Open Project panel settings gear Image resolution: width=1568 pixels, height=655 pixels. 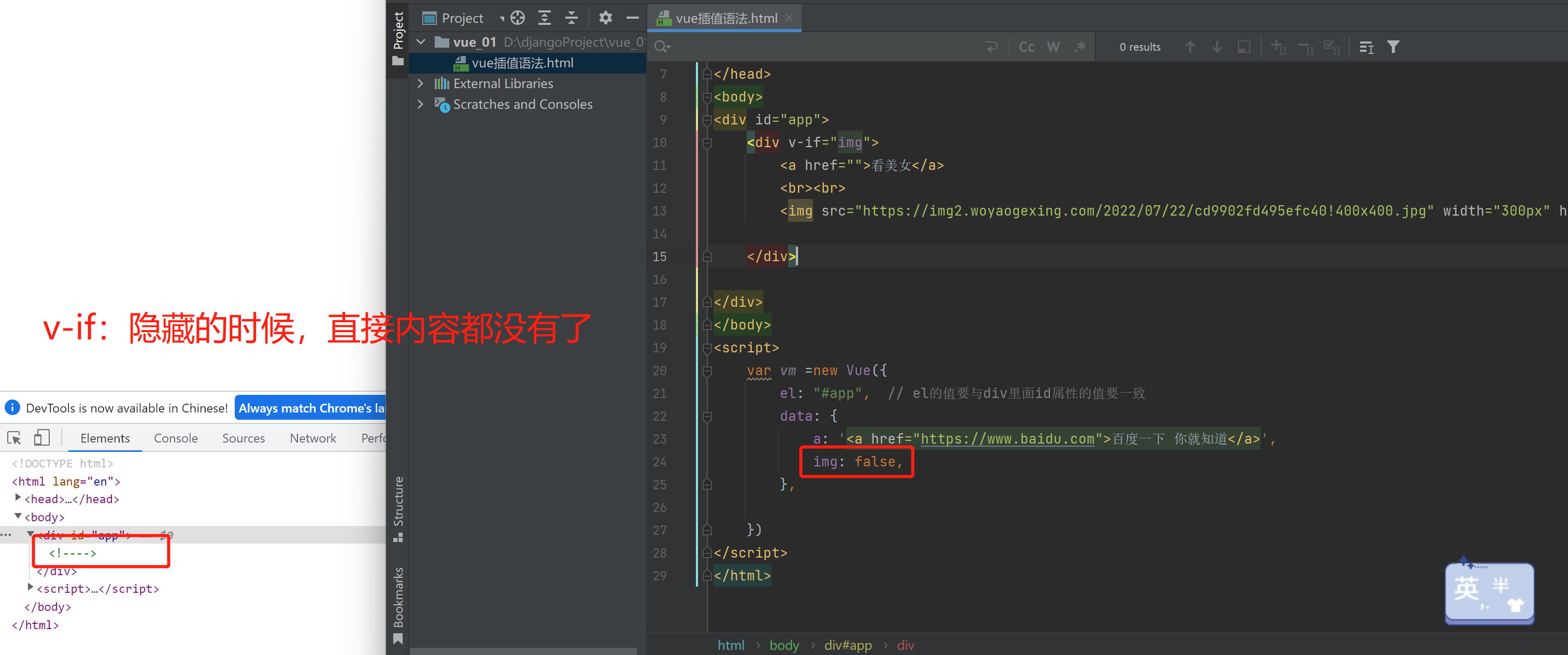click(x=605, y=18)
